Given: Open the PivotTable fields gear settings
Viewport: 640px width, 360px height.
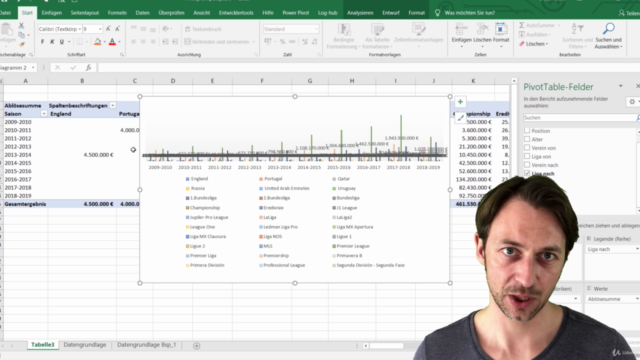Looking at the screenshot, I should (x=632, y=102).
